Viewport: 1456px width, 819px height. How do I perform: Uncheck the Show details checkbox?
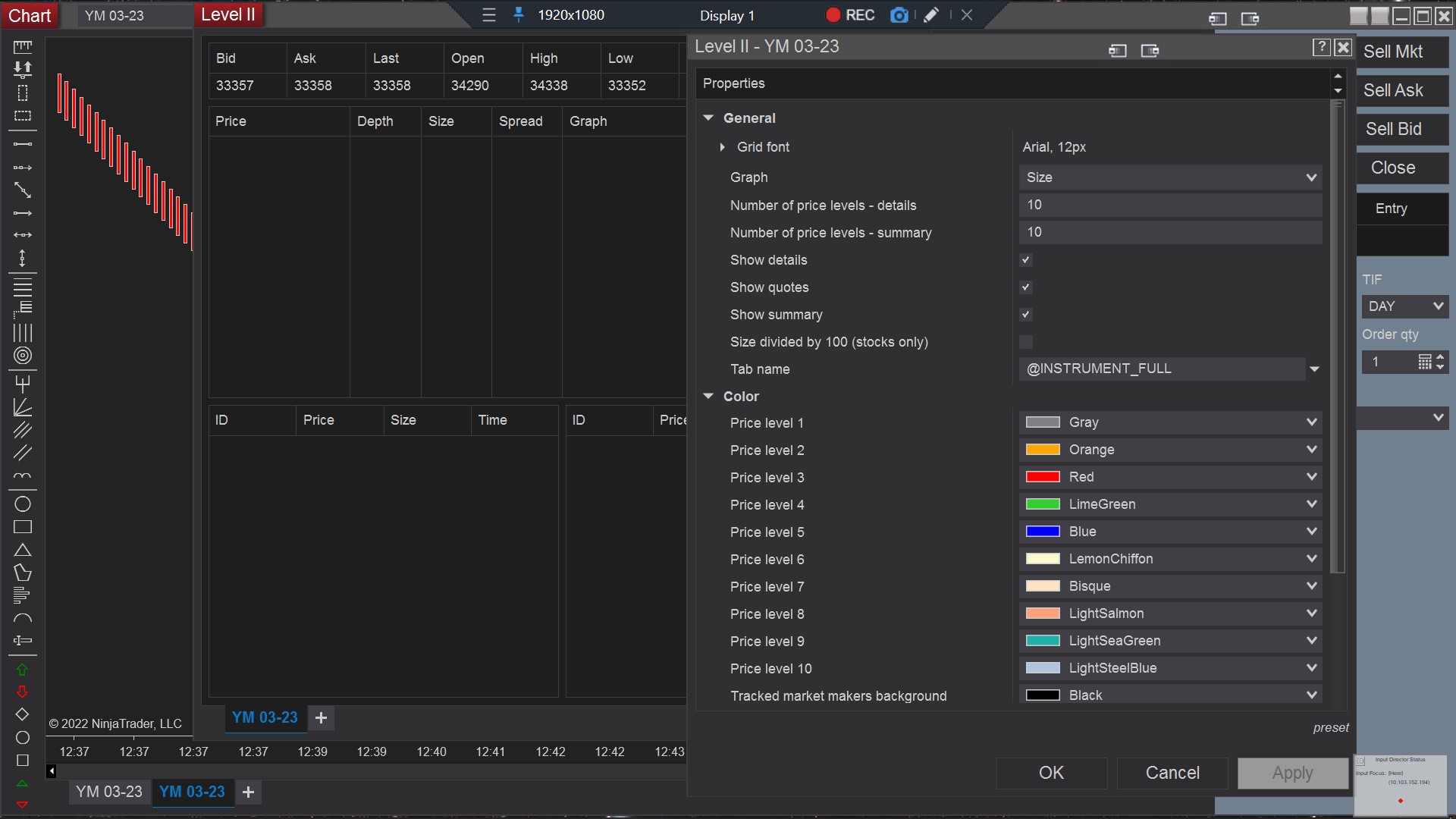tap(1026, 260)
